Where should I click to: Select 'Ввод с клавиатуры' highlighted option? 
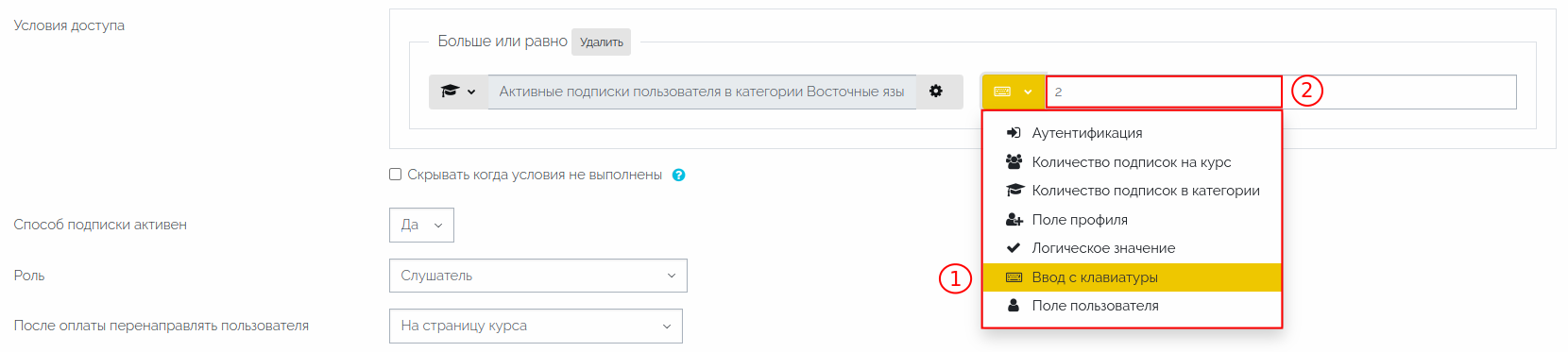point(1132,277)
